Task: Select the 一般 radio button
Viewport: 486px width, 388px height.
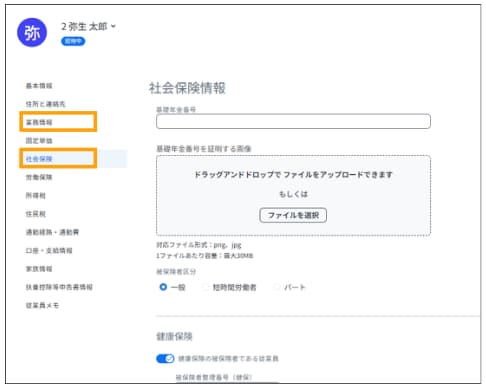Action: coord(163,287)
